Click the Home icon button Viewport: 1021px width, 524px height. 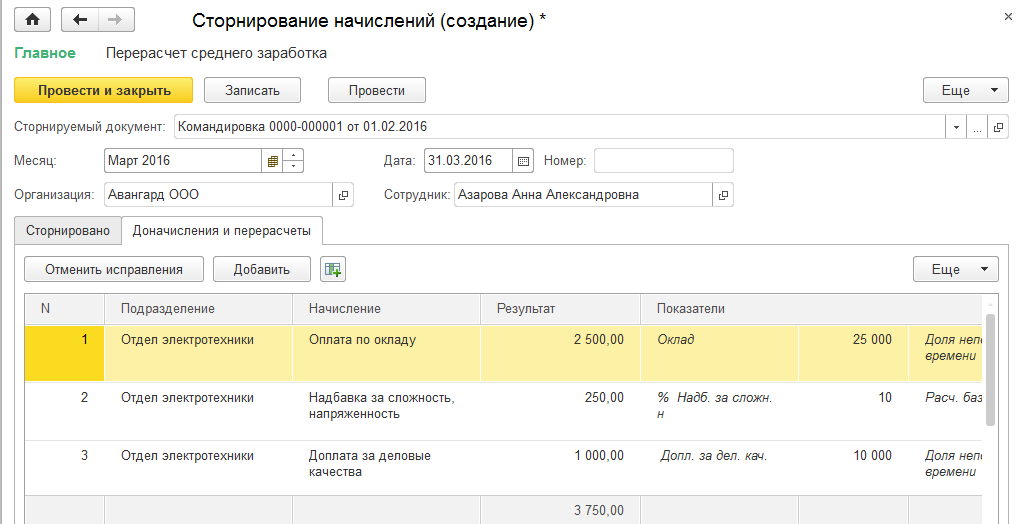tap(33, 20)
